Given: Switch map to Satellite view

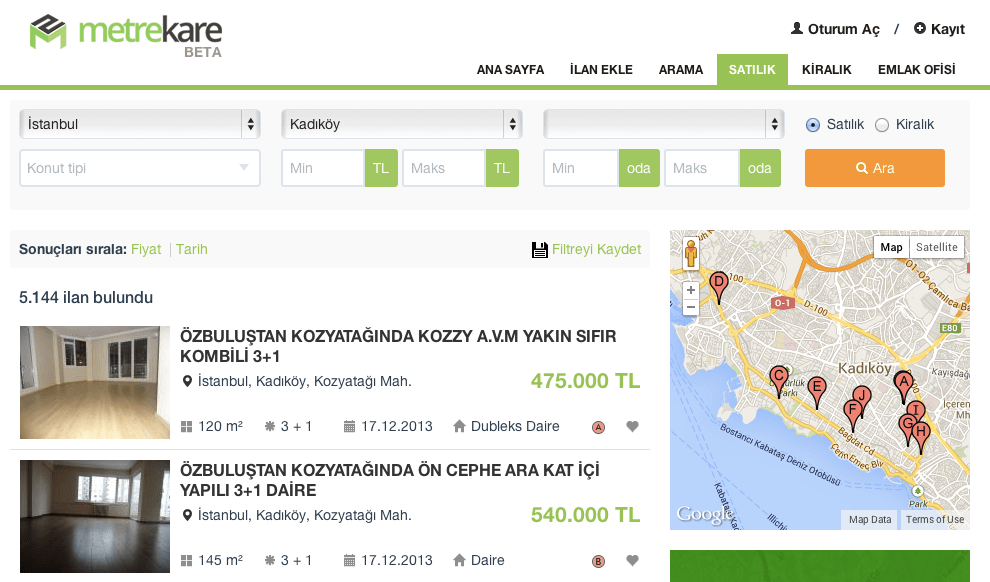Looking at the screenshot, I should point(936,247).
